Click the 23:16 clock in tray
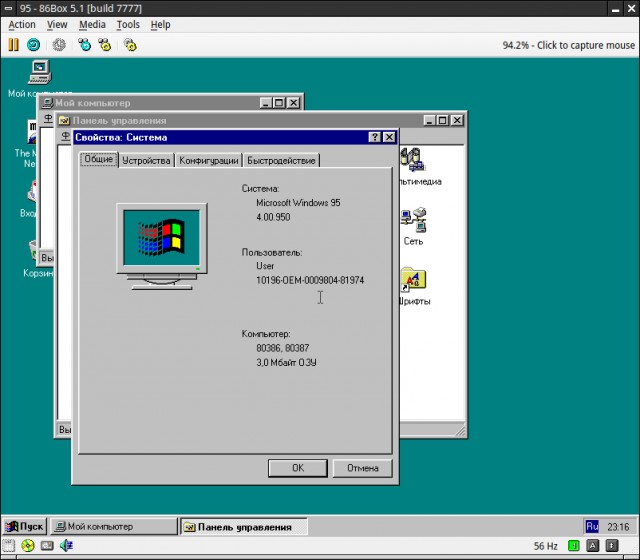640x560 pixels. 618,527
